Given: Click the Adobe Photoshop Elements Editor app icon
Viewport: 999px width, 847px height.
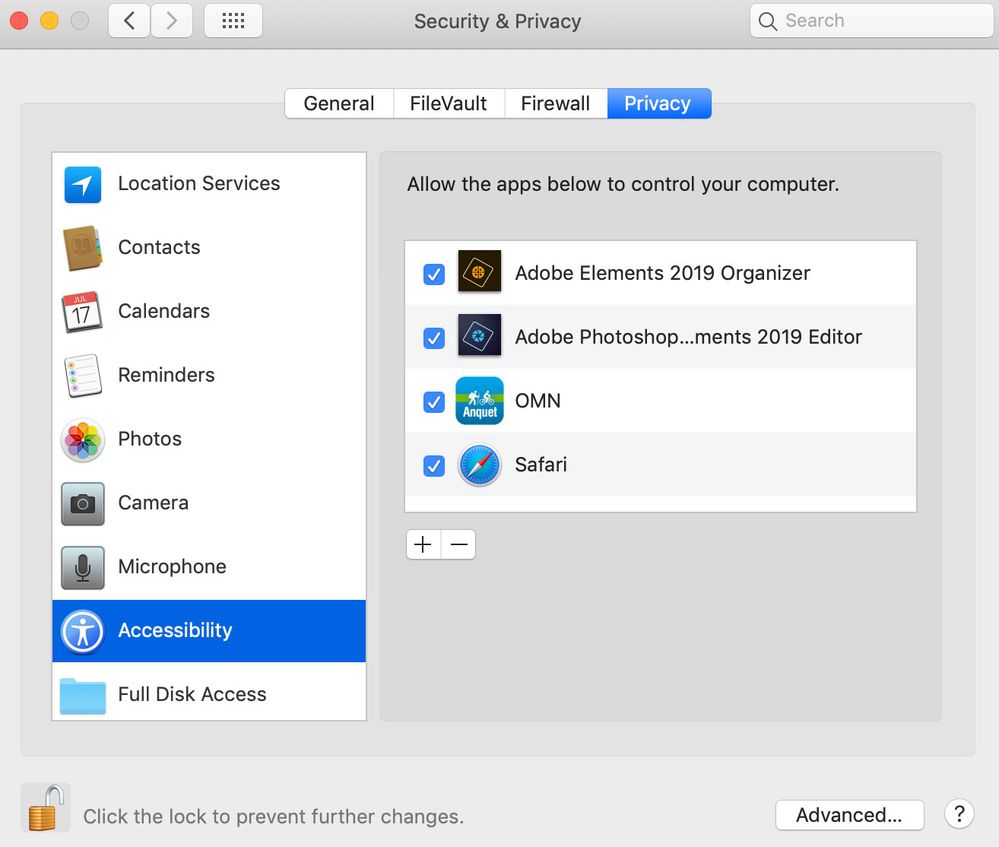Looking at the screenshot, I should coord(479,335).
